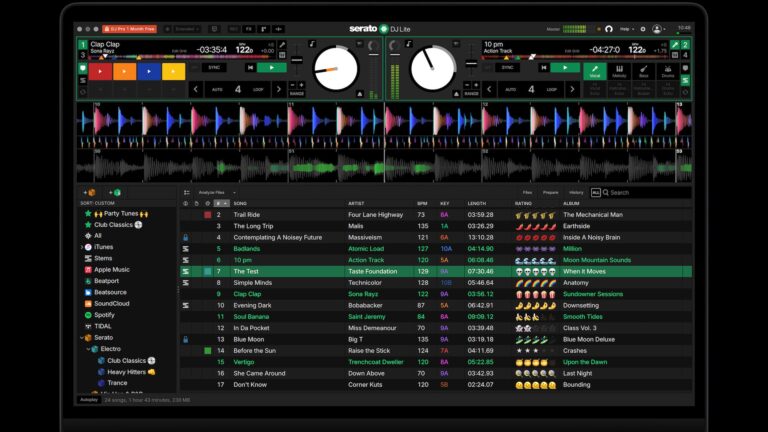Select the SoundCloud streaming source

click(x=111, y=303)
